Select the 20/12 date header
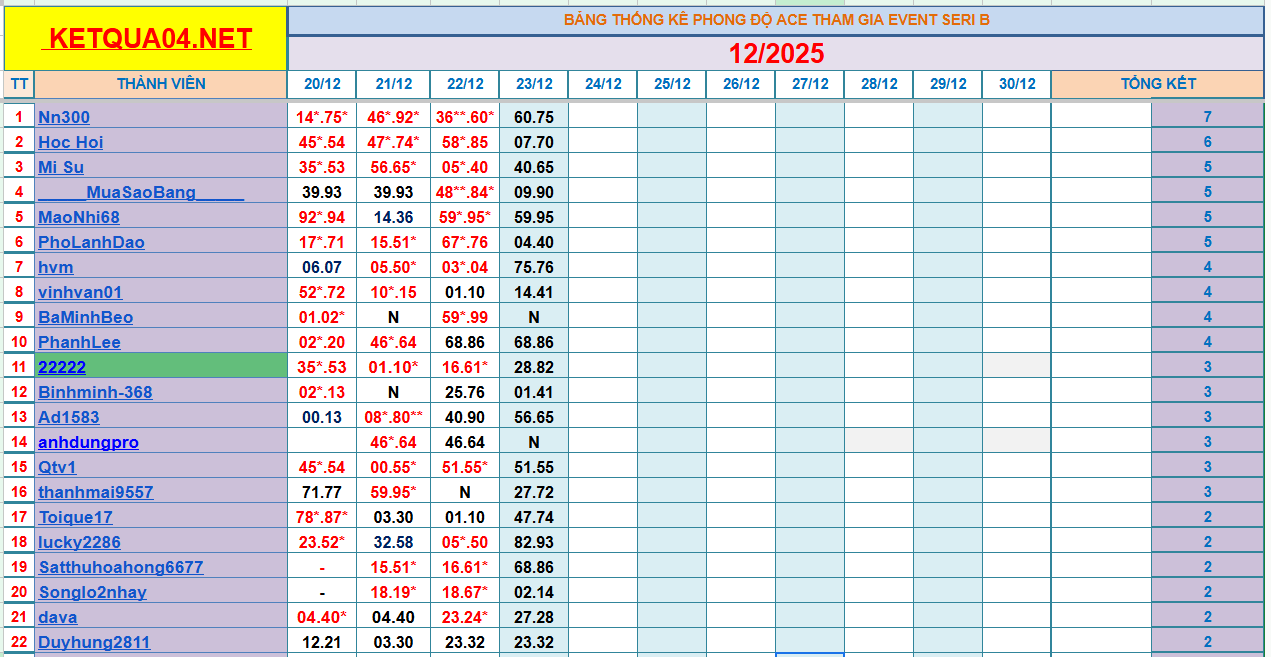This screenshot has width=1271, height=657. point(322,84)
